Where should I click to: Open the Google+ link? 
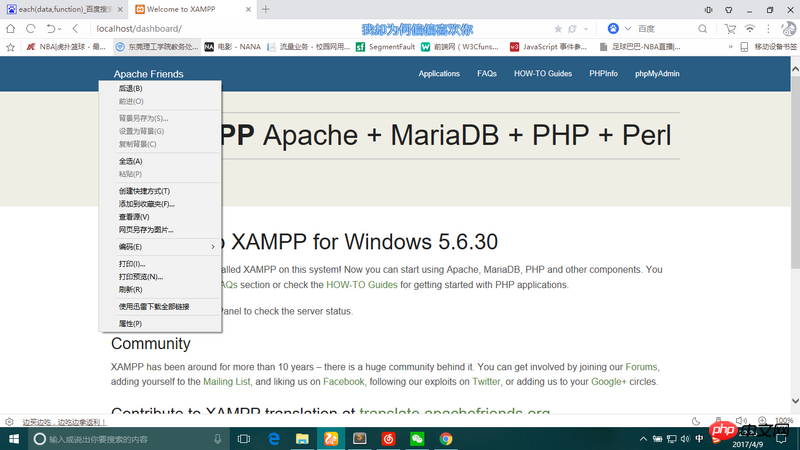point(608,382)
